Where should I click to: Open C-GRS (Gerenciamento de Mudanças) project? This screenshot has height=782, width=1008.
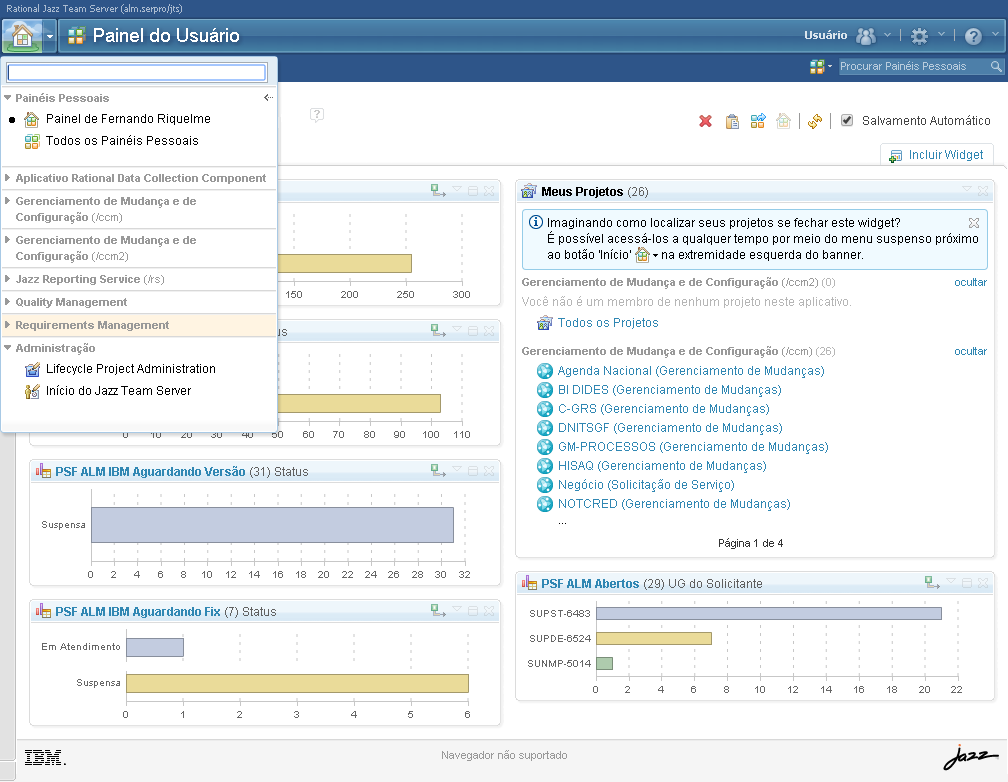663,409
